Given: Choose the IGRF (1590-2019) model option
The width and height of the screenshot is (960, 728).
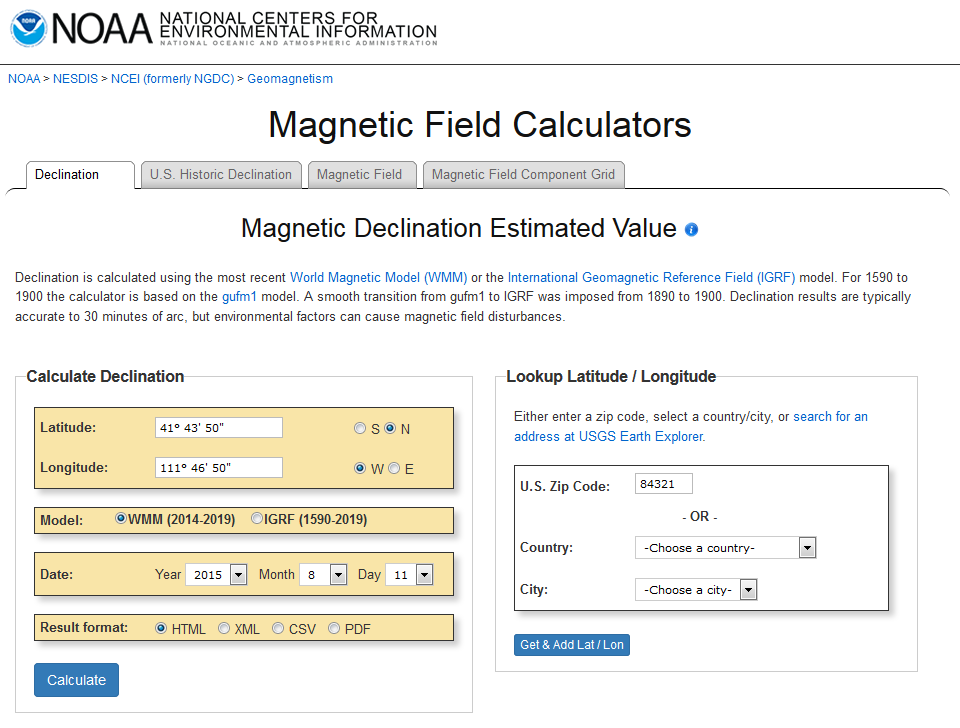Looking at the screenshot, I should [257, 519].
